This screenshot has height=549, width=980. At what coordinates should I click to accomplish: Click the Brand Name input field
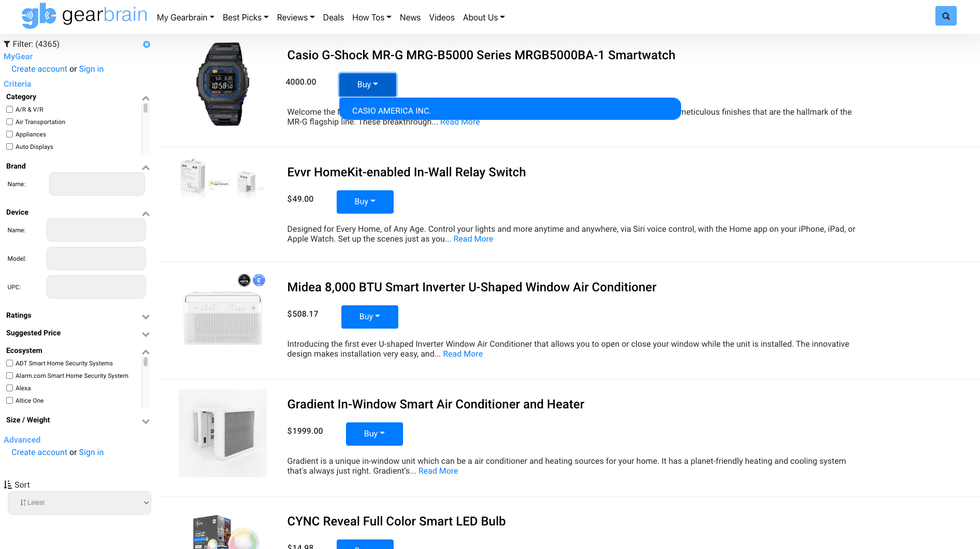(x=97, y=184)
